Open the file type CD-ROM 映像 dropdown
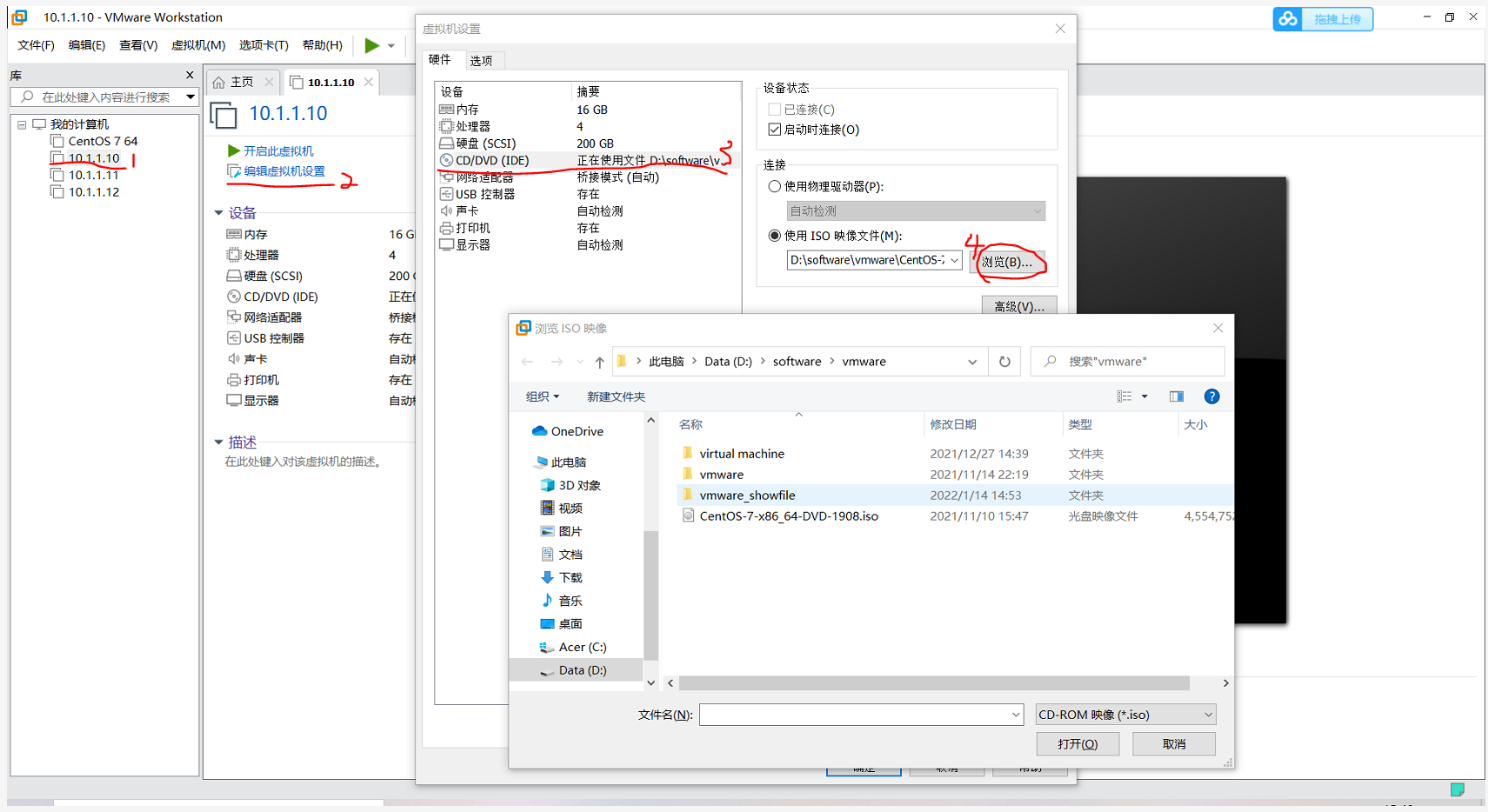 [1125, 715]
